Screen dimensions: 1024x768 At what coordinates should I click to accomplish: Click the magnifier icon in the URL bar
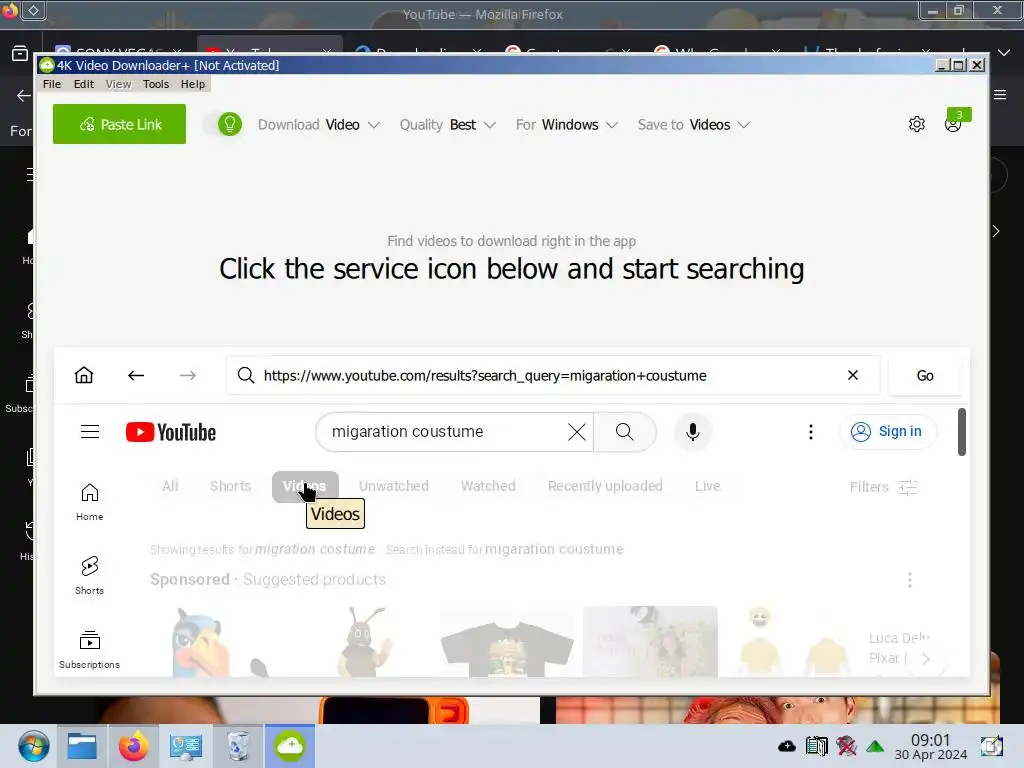click(x=246, y=376)
